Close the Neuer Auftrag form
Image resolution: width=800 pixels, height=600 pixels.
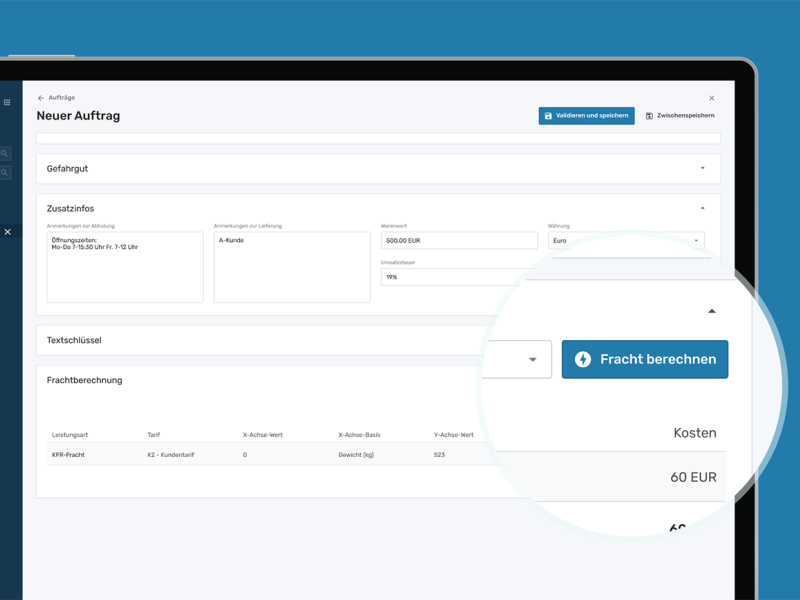(x=712, y=98)
